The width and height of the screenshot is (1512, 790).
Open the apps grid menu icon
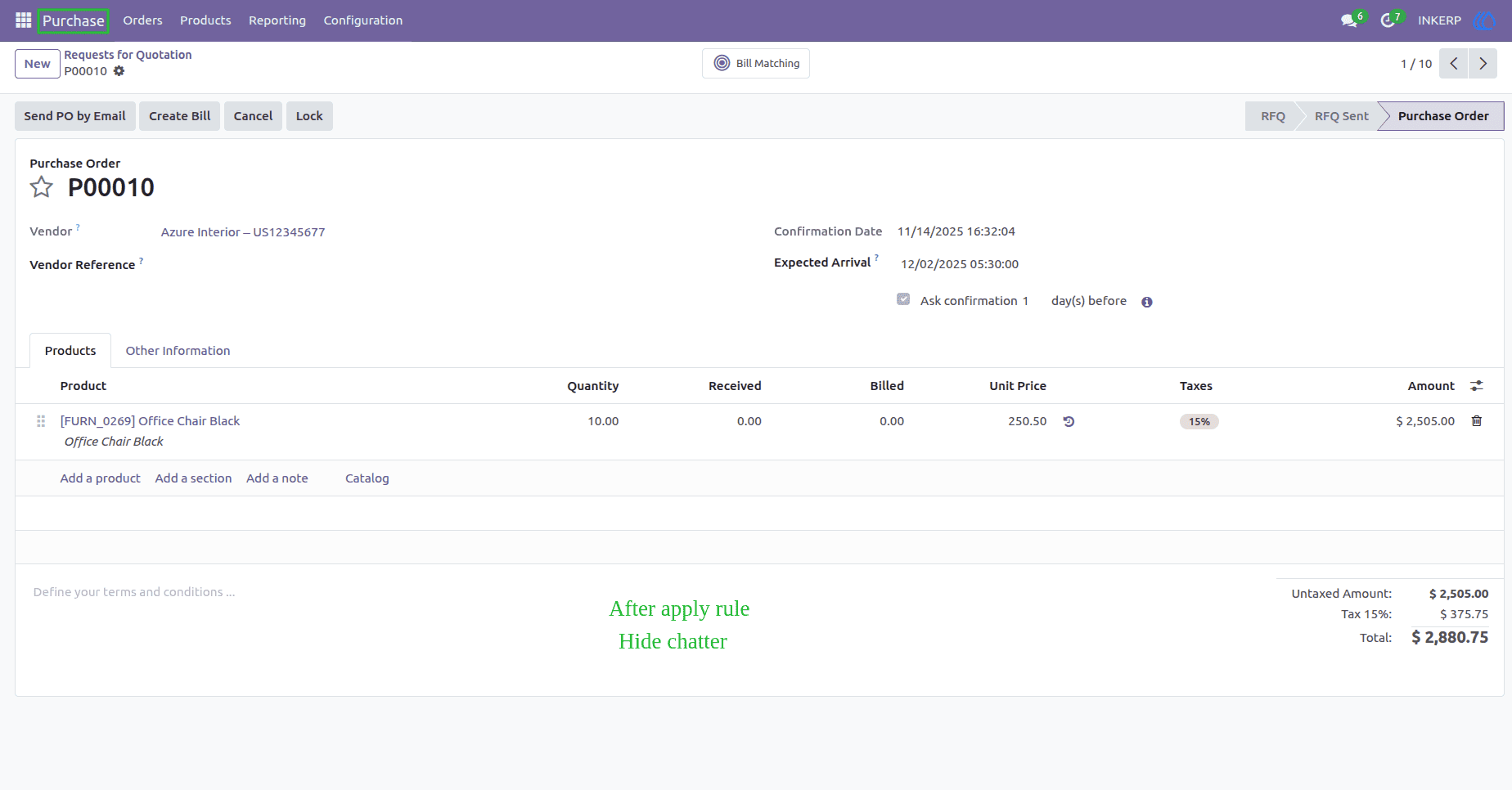[23, 20]
